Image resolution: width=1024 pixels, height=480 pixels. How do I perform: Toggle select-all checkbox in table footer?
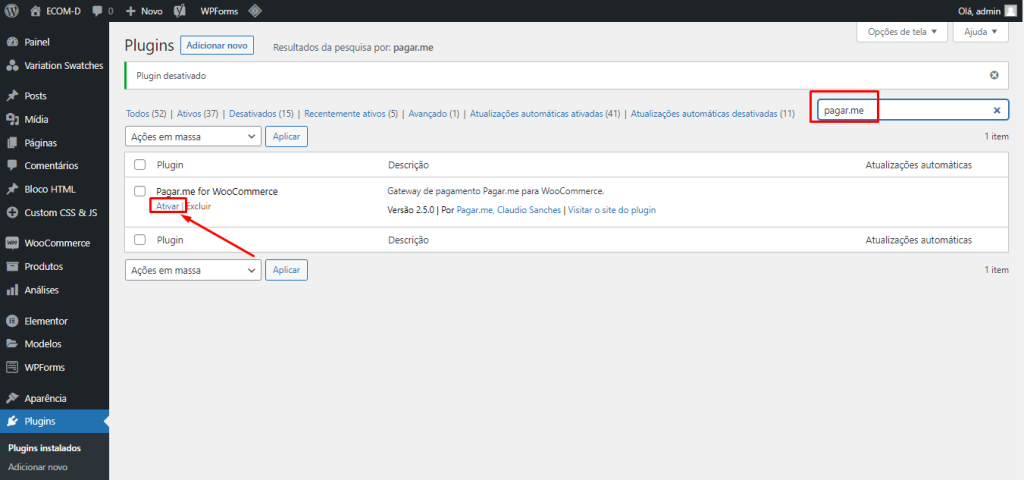click(140, 240)
